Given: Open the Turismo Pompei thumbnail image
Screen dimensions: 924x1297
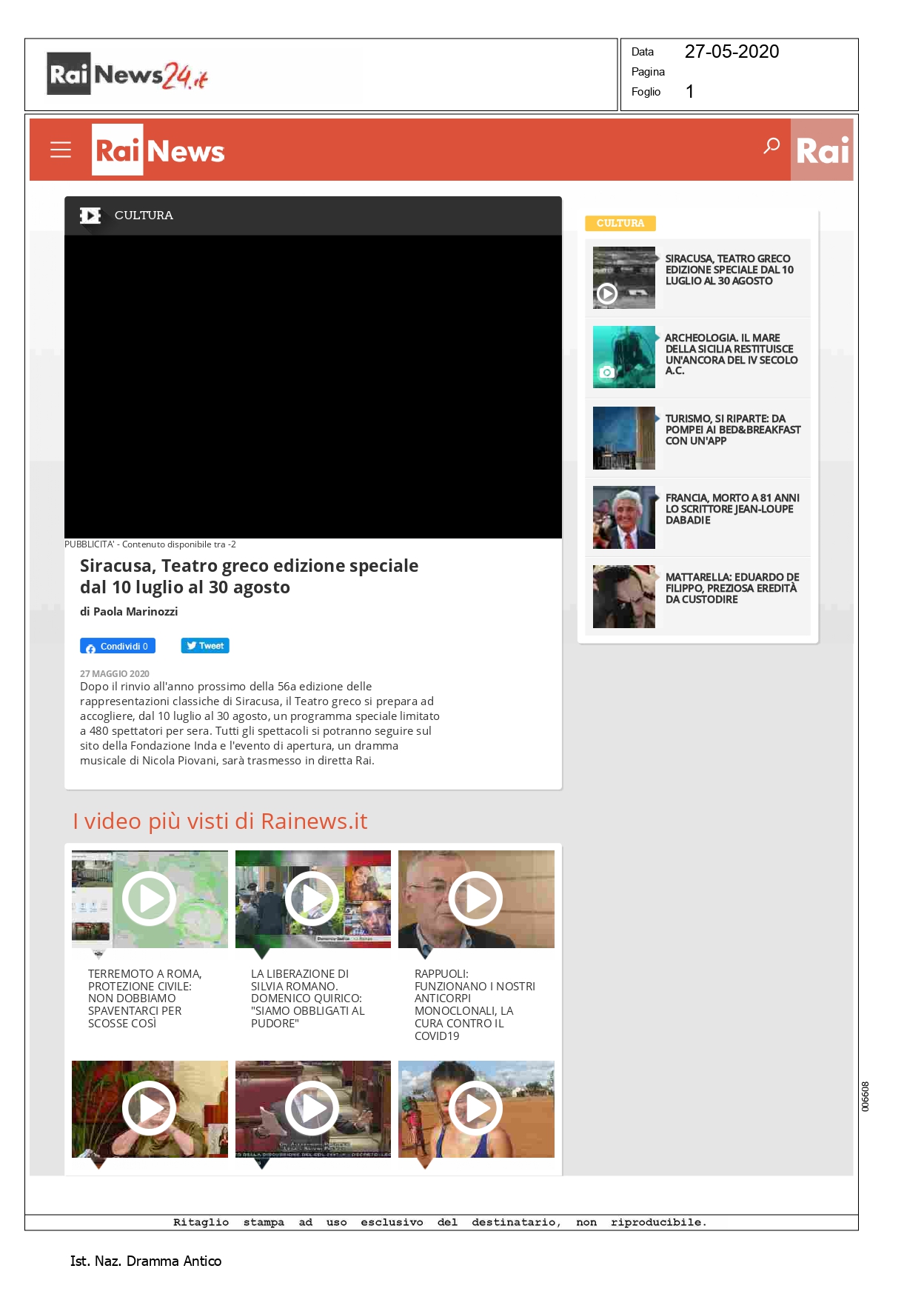Looking at the screenshot, I should point(624,438).
